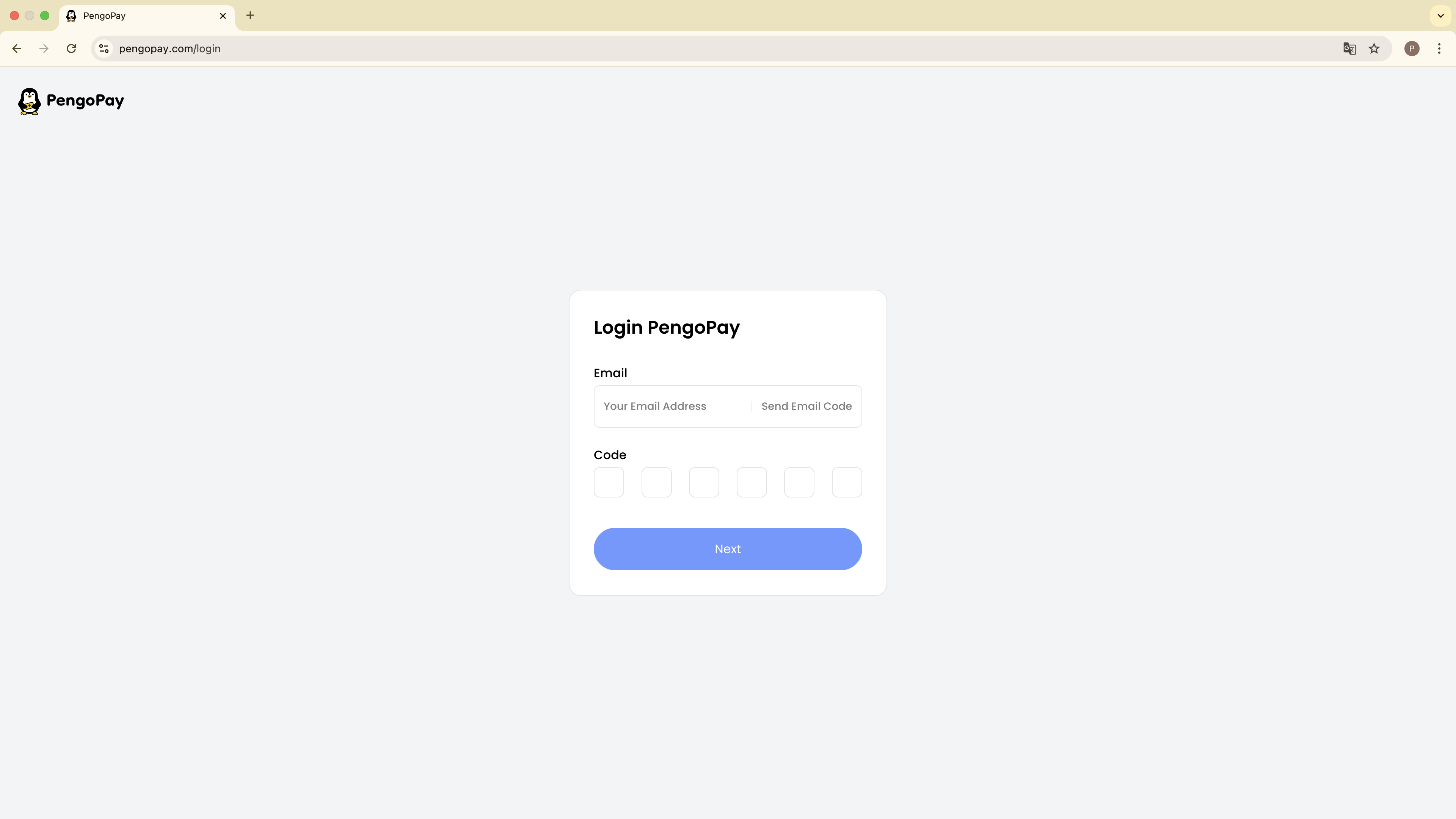Reload the PengoPay login page
The height and width of the screenshot is (819, 1456).
[71, 49]
